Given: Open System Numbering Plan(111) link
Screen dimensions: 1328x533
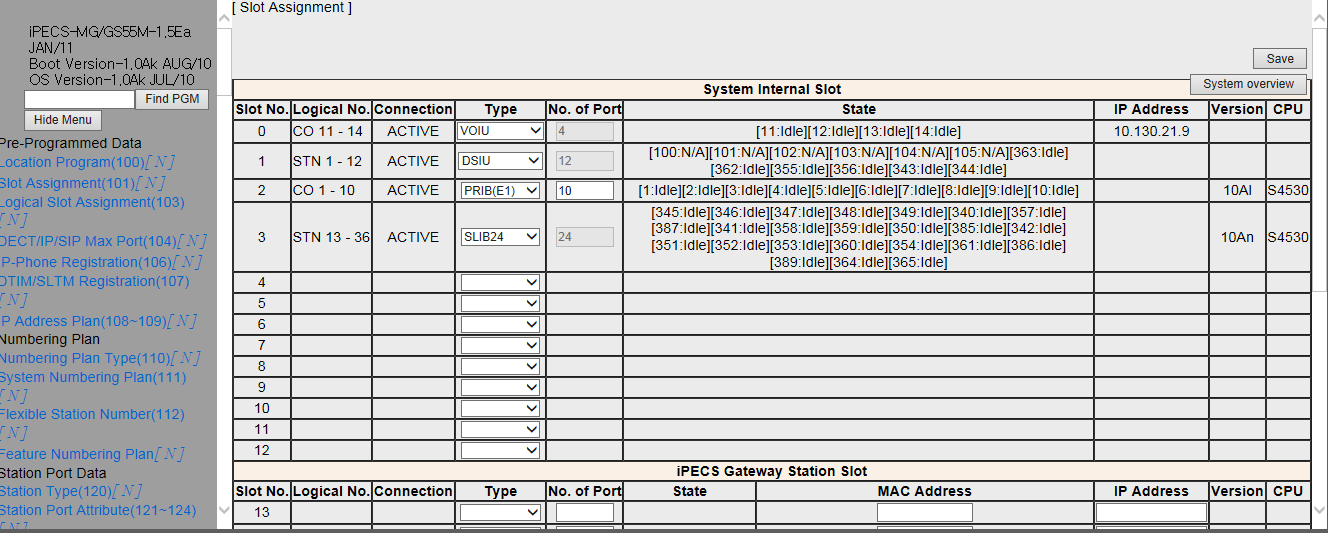Looking at the screenshot, I should (93, 377).
